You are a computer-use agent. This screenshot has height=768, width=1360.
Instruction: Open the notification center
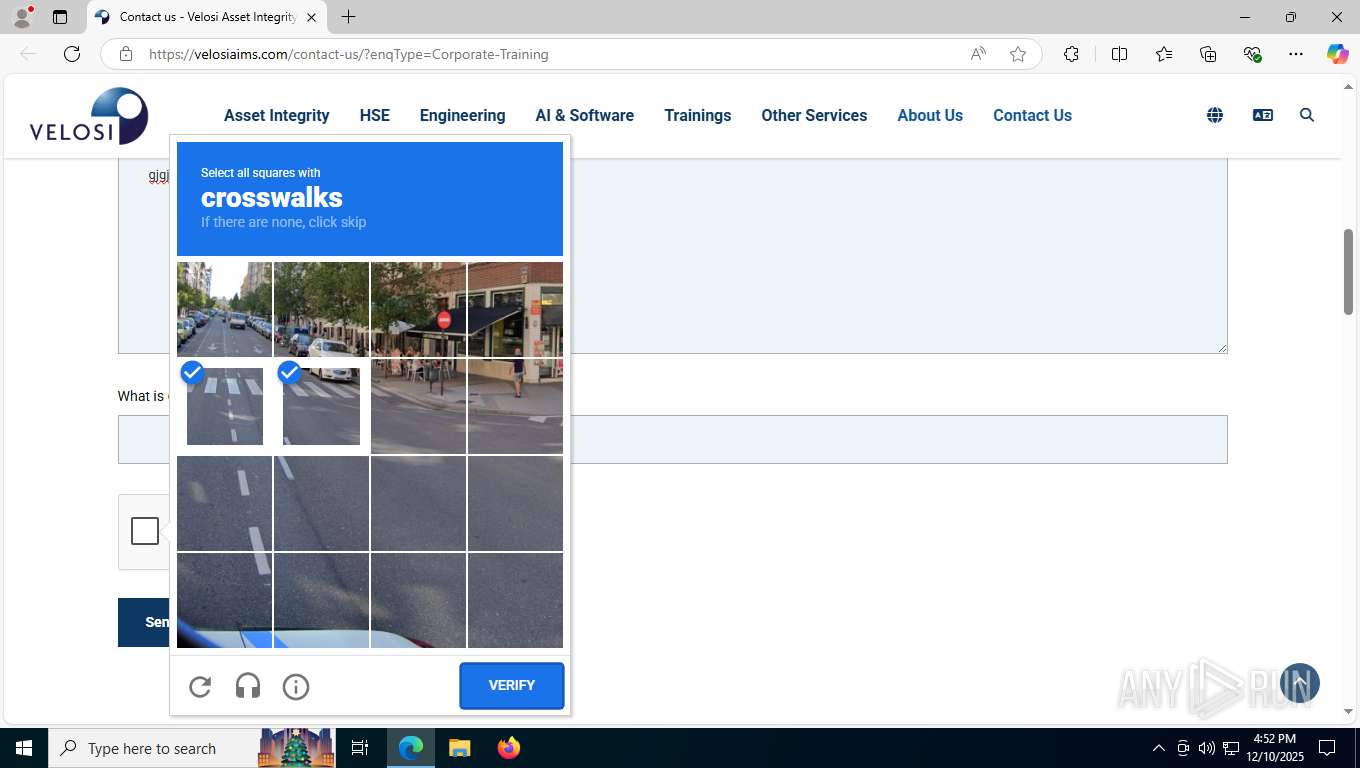[1327, 748]
